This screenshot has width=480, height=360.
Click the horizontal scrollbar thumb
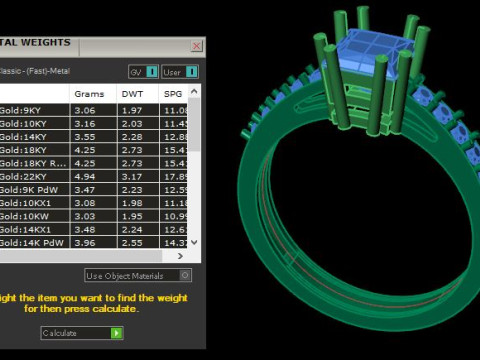[81, 256]
